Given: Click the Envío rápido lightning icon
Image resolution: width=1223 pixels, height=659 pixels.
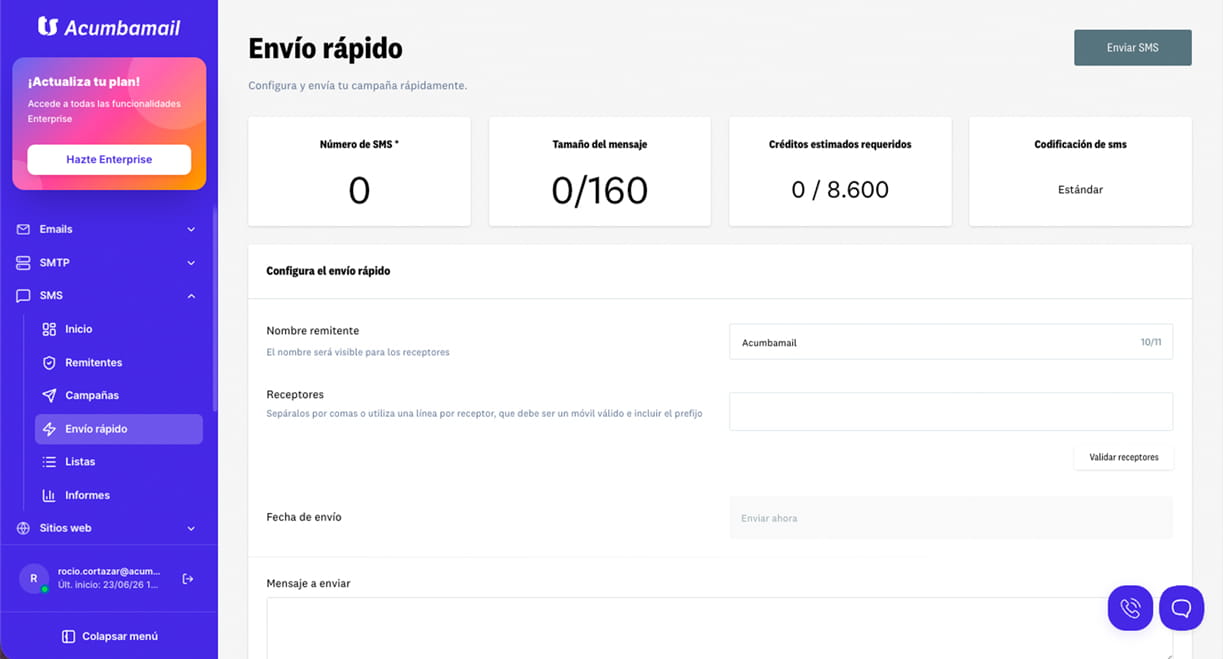Looking at the screenshot, I should pyautogui.click(x=49, y=429).
